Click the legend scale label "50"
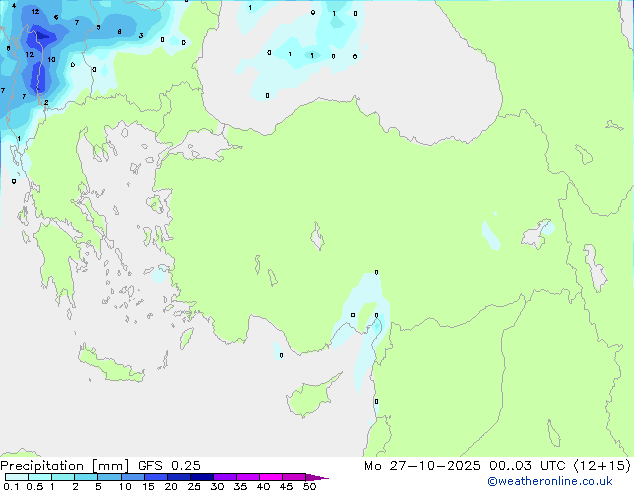This screenshot has width=634, height=490. [309, 486]
